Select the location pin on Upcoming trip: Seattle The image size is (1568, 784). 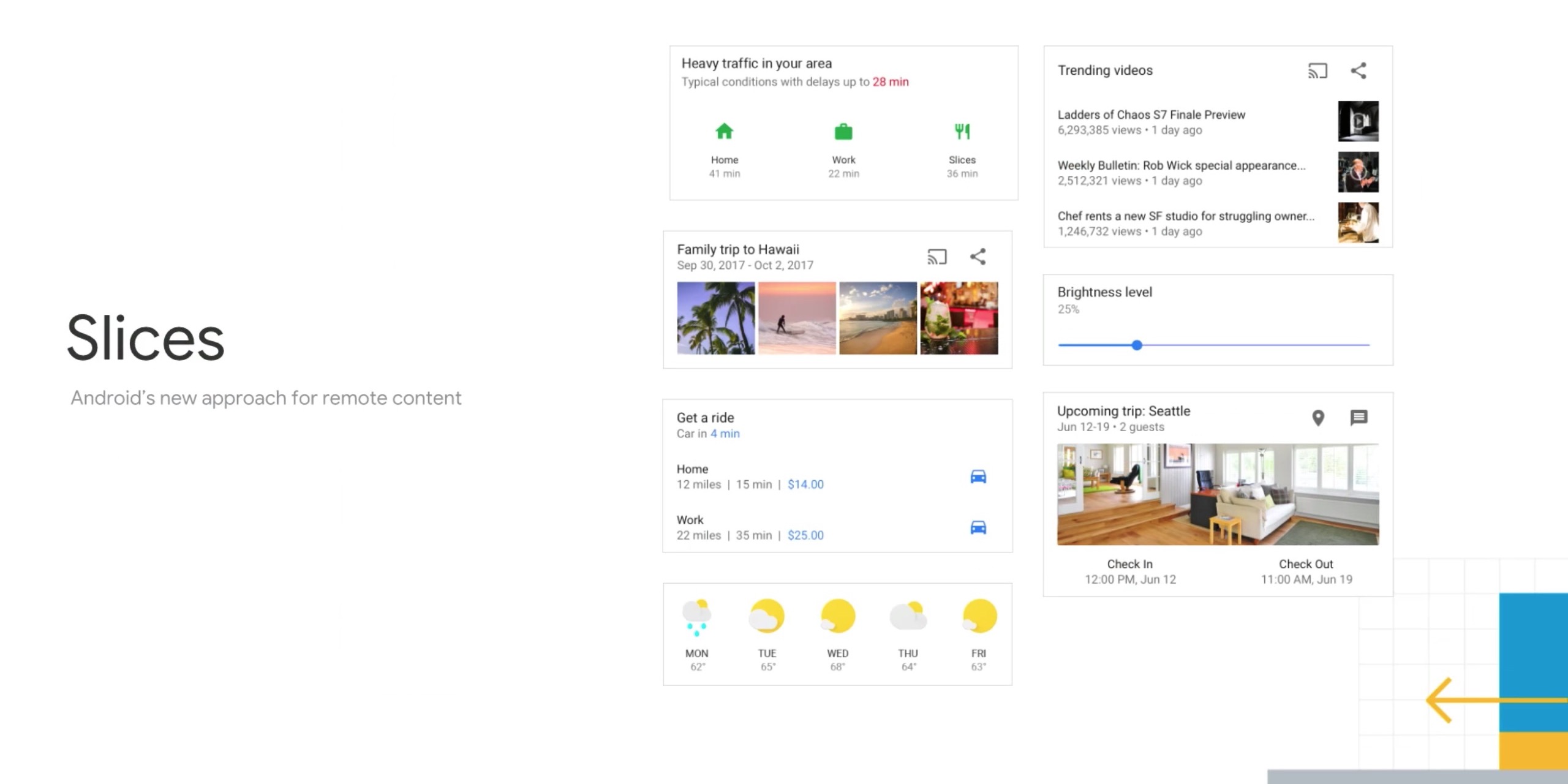click(x=1318, y=418)
